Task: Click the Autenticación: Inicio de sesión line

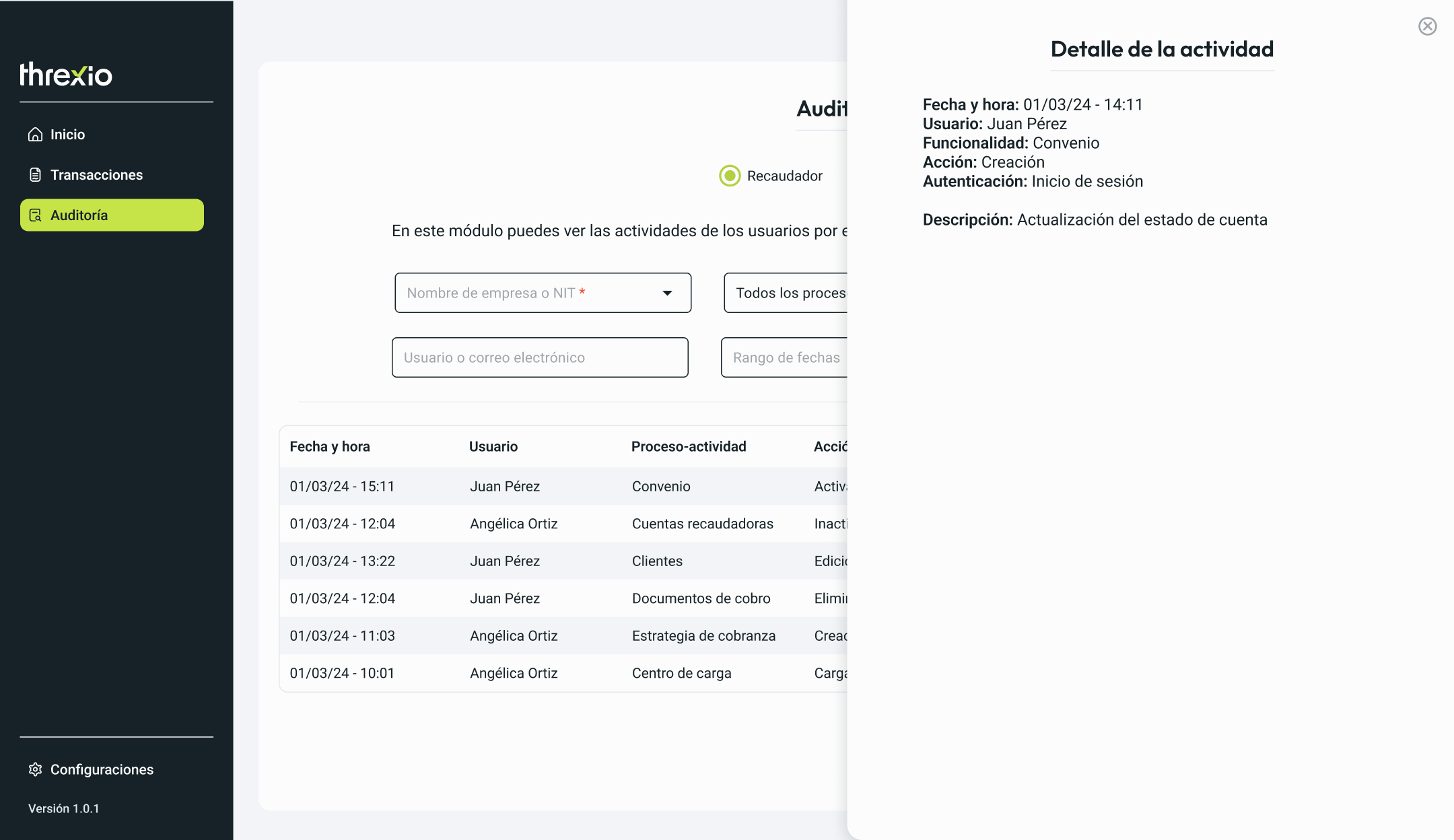Action: 1033,181
